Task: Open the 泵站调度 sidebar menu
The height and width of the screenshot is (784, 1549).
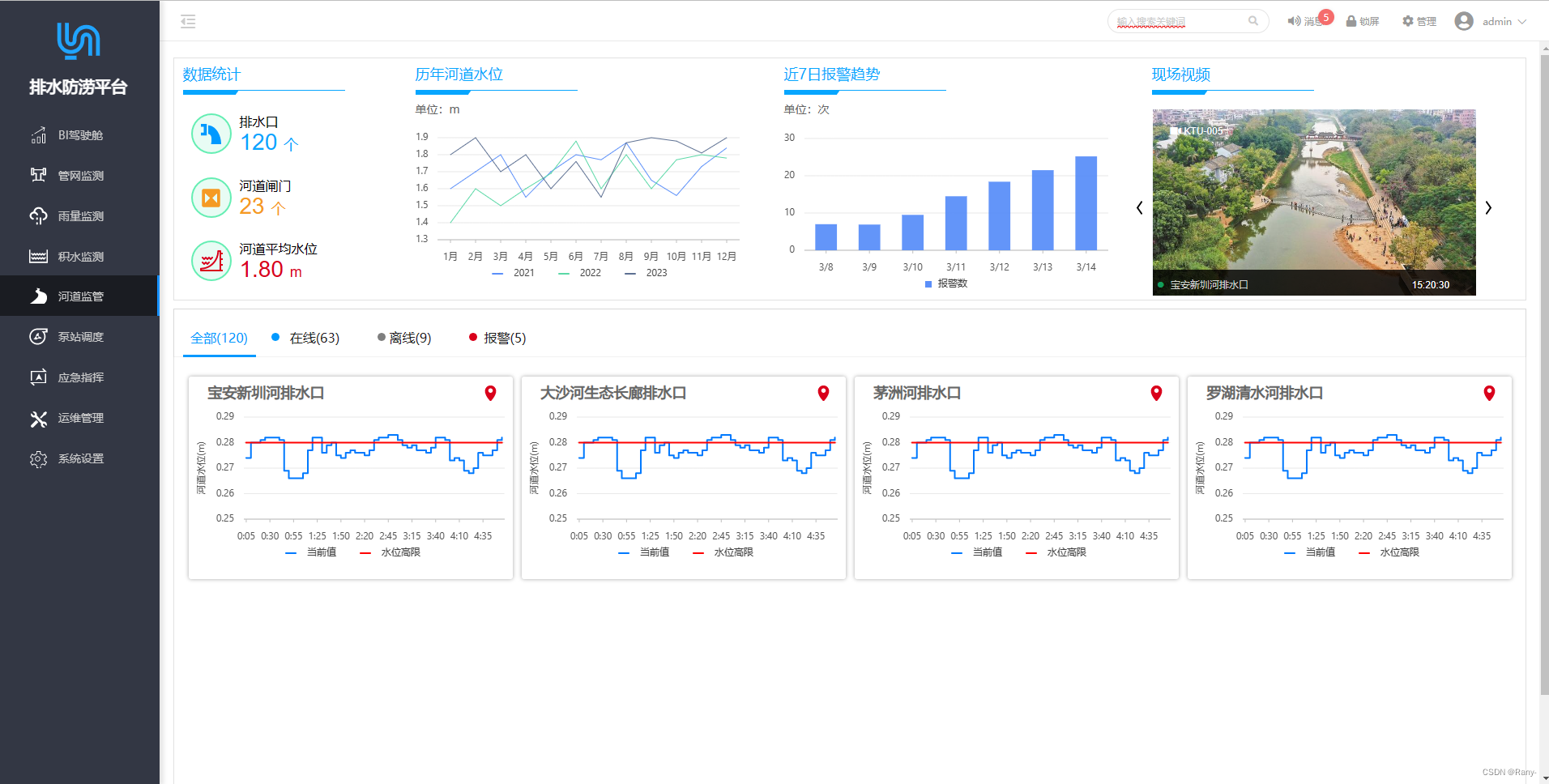Action: click(79, 337)
